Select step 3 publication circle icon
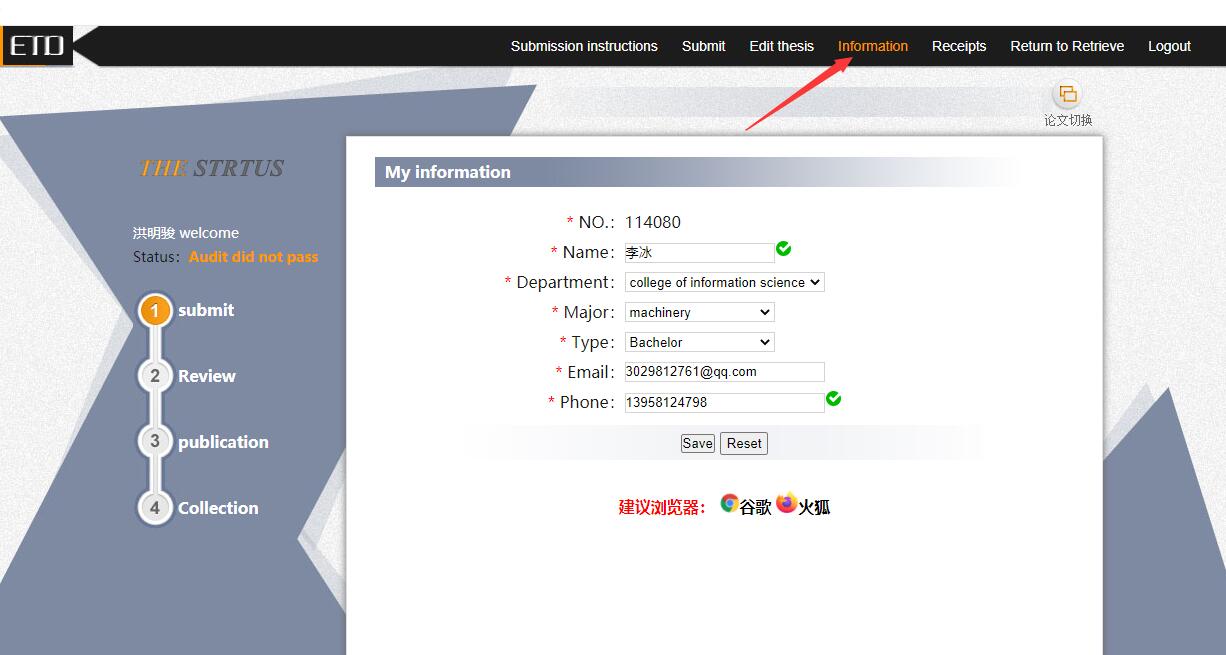Image resolution: width=1226 pixels, height=655 pixels. [x=154, y=442]
